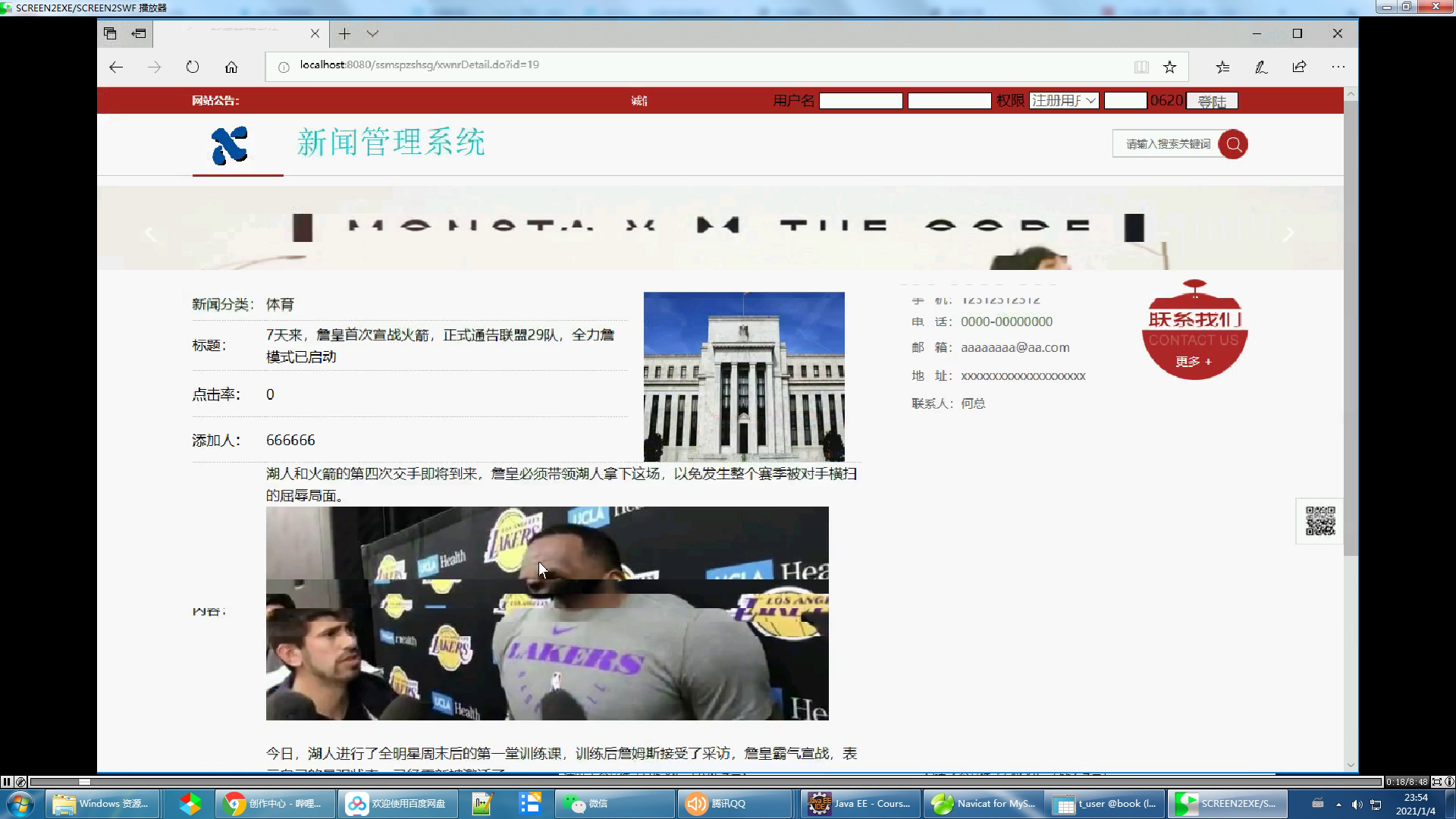Image resolution: width=1456 pixels, height=819 pixels.
Task: Open Java EE IDE taskbar item
Action: (860, 804)
